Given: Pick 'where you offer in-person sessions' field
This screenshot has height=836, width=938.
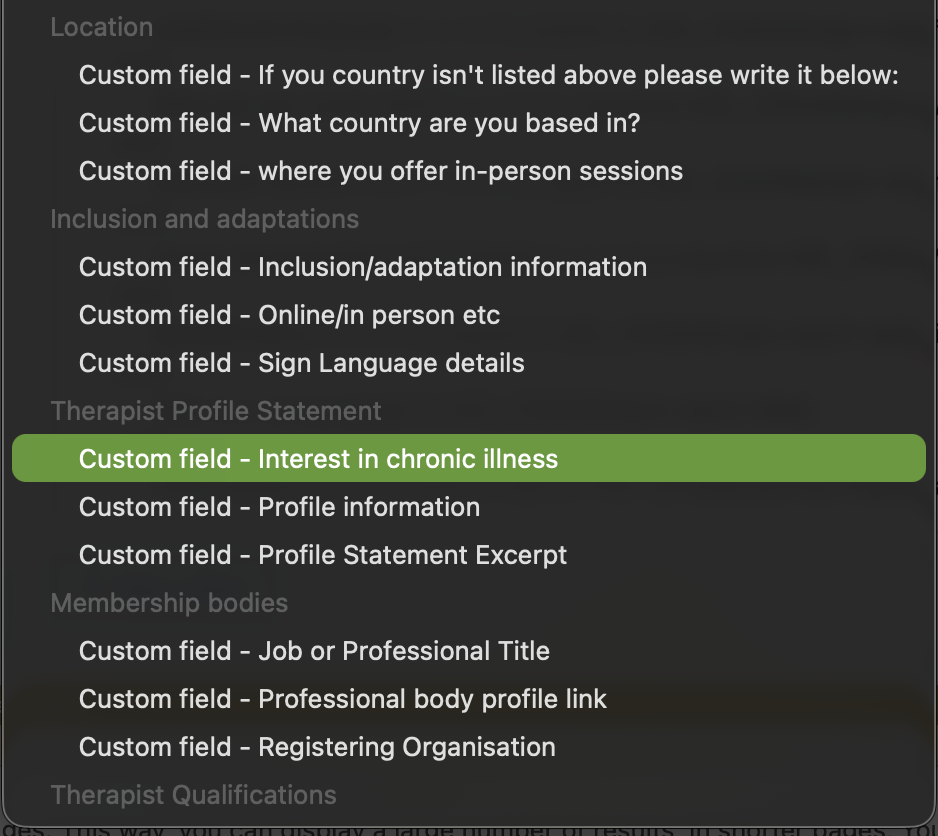Looking at the screenshot, I should 381,171.
